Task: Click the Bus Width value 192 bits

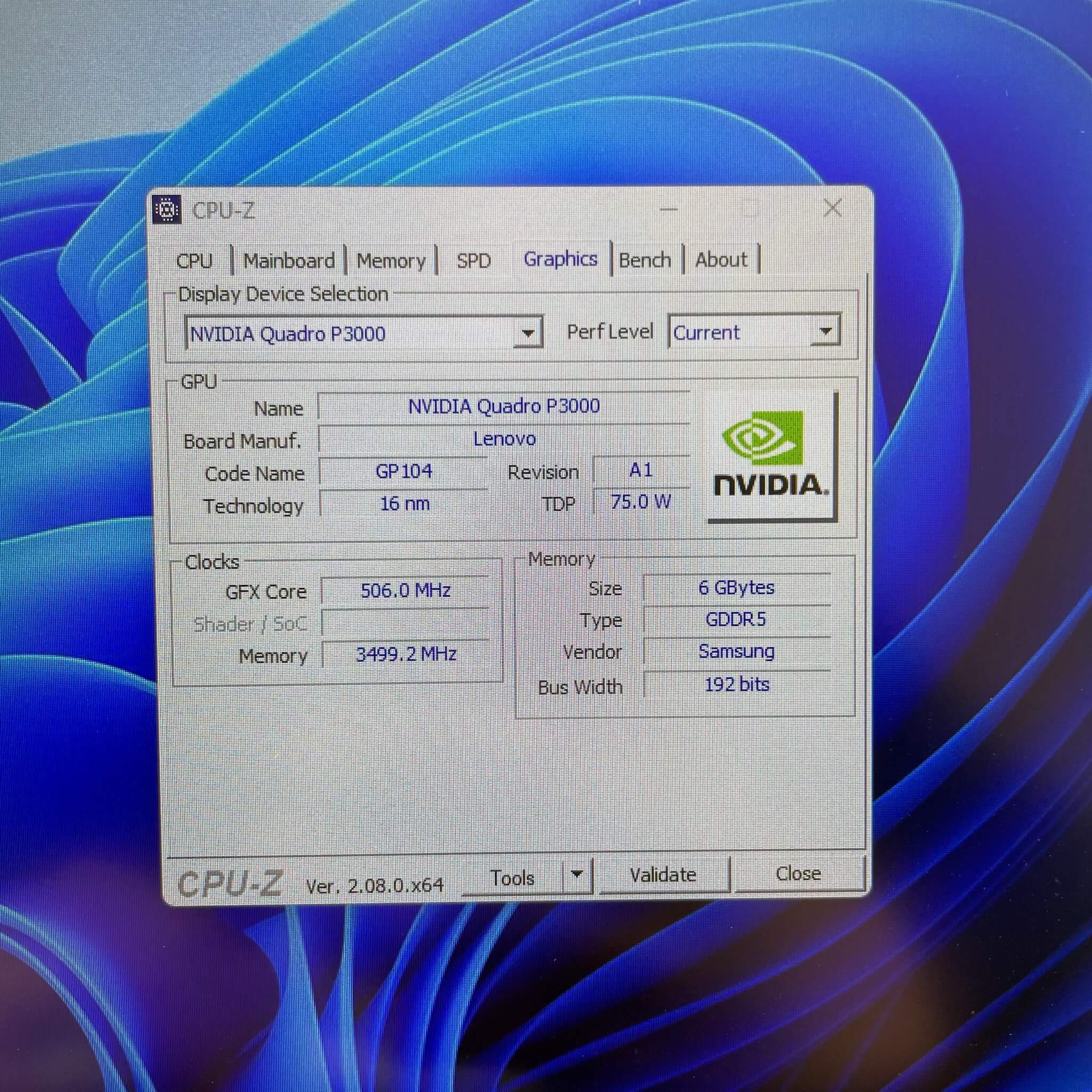Action: pyautogui.click(x=736, y=685)
